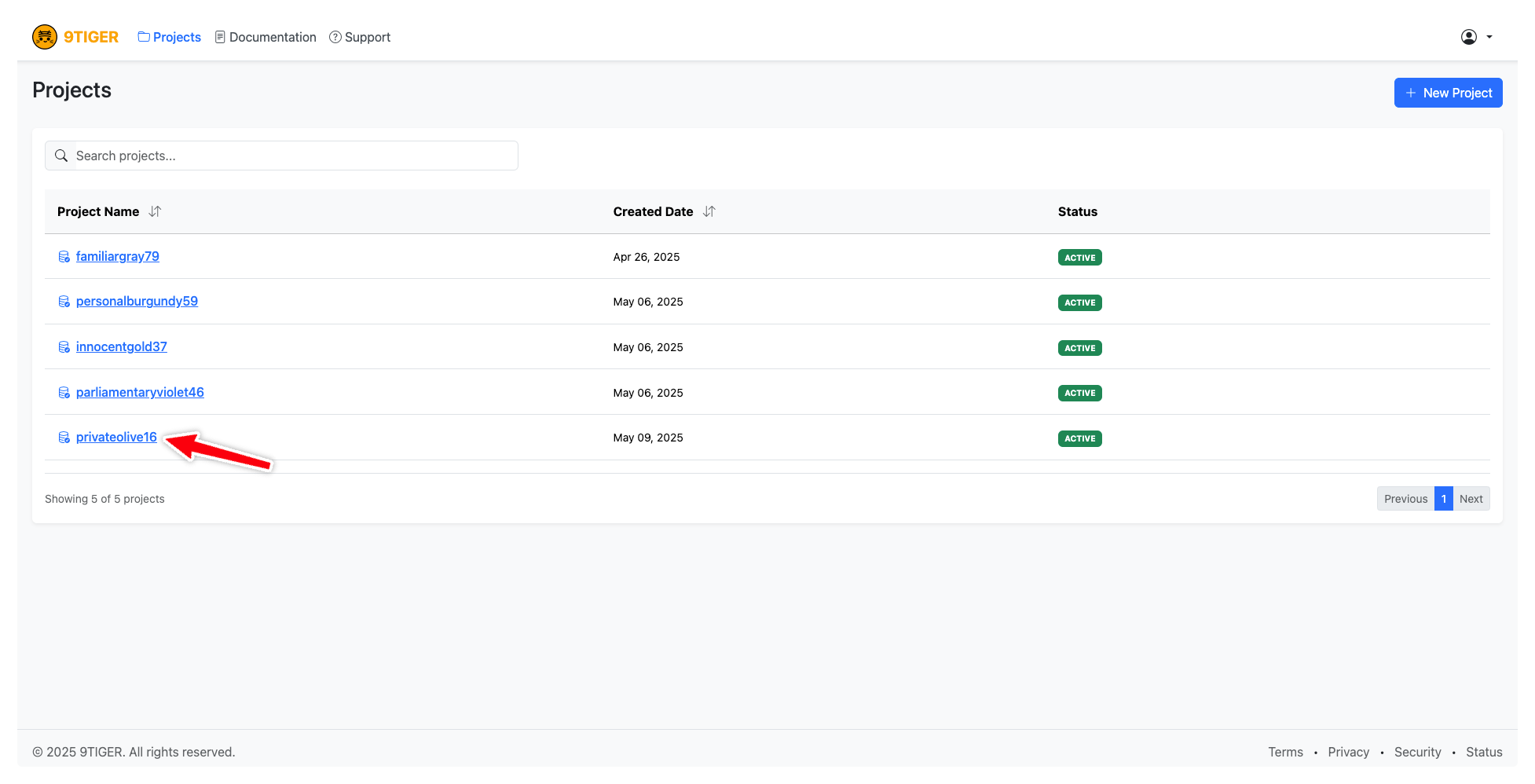1535x784 pixels.
Task: Open the Documentation navigation item
Action: point(266,37)
